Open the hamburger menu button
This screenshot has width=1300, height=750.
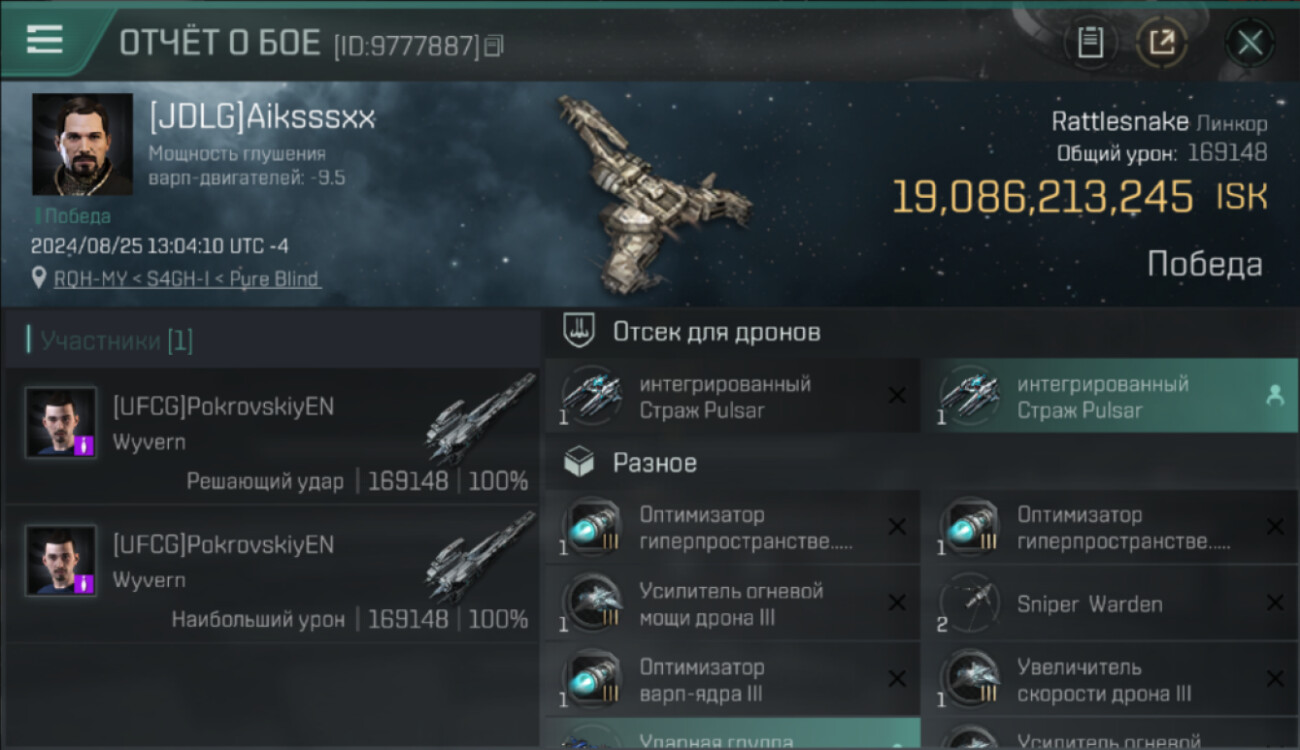(44, 40)
